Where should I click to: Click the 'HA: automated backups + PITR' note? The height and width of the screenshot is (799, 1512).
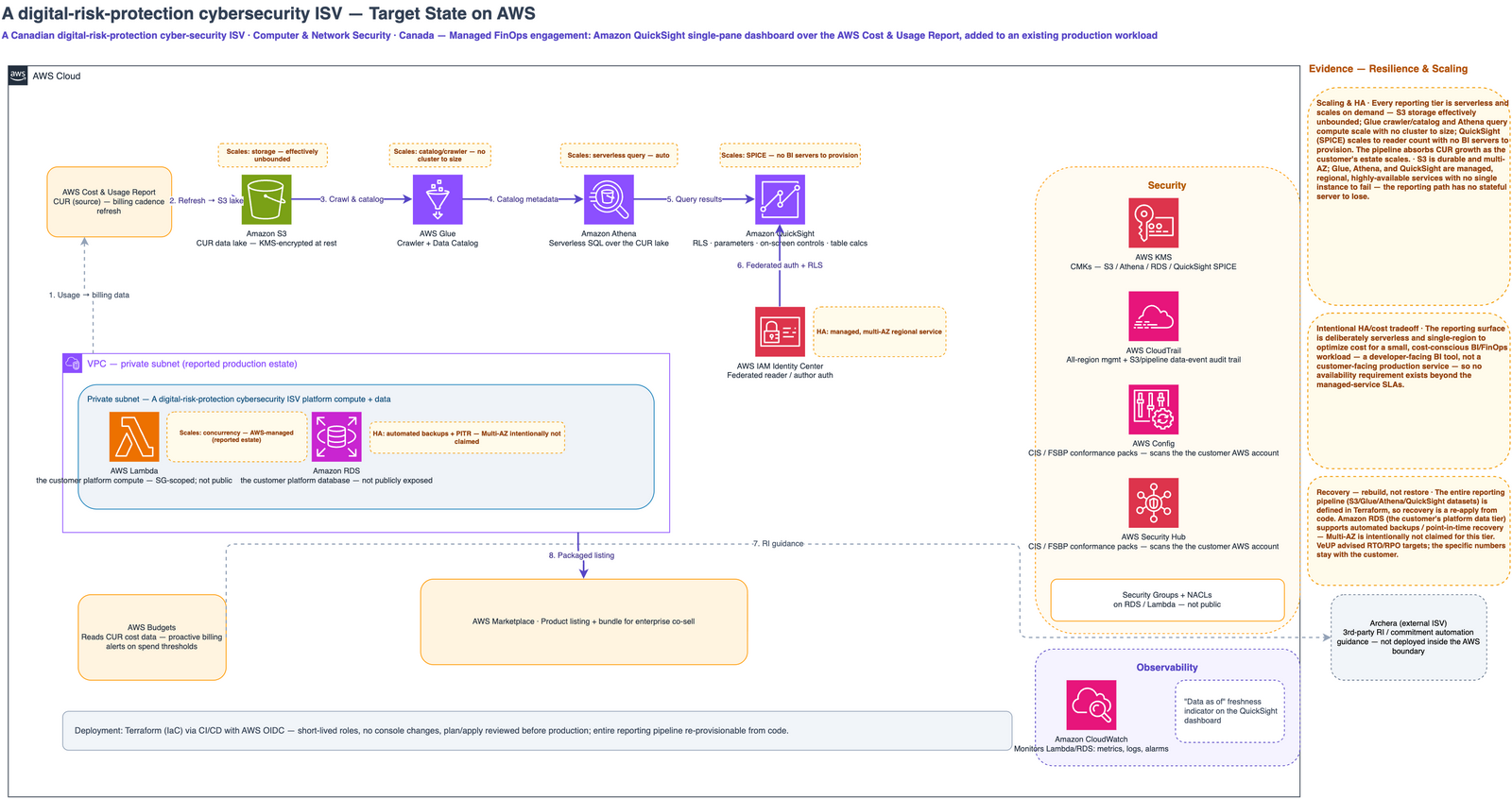467,437
